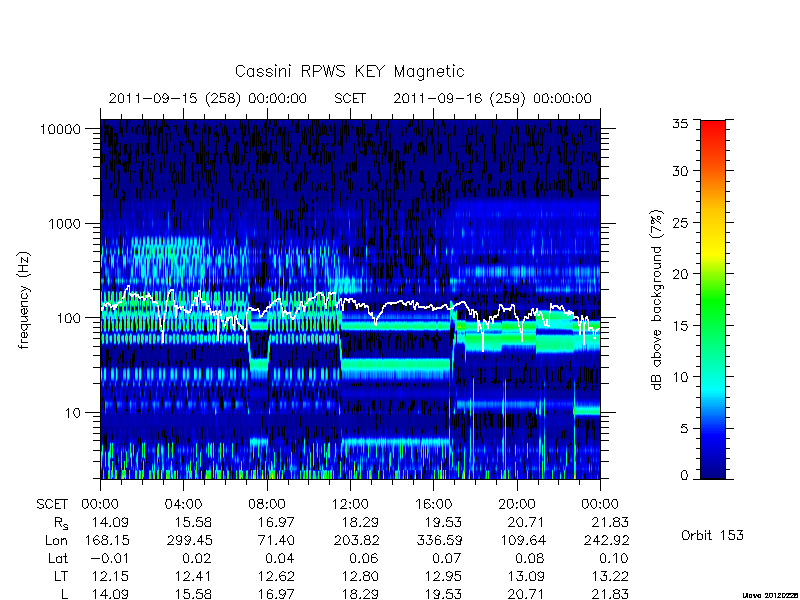
Task: Select the end date label "2011-09-16 (259) 00:00:00"
Action: [492, 98]
